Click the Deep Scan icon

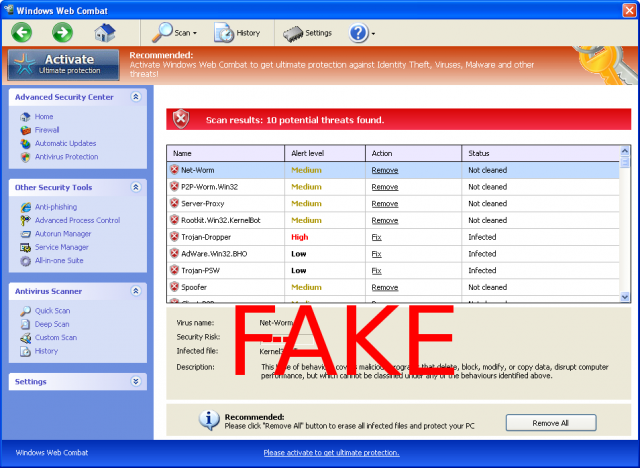click(25, 324)
